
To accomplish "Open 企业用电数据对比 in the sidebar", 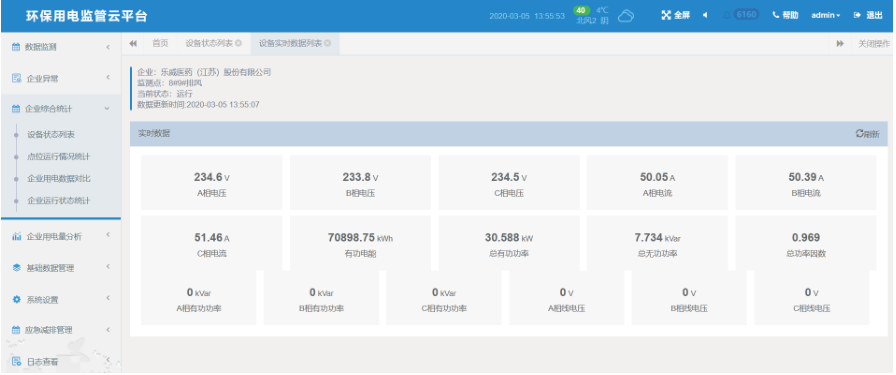I will (x=59, y=179).
